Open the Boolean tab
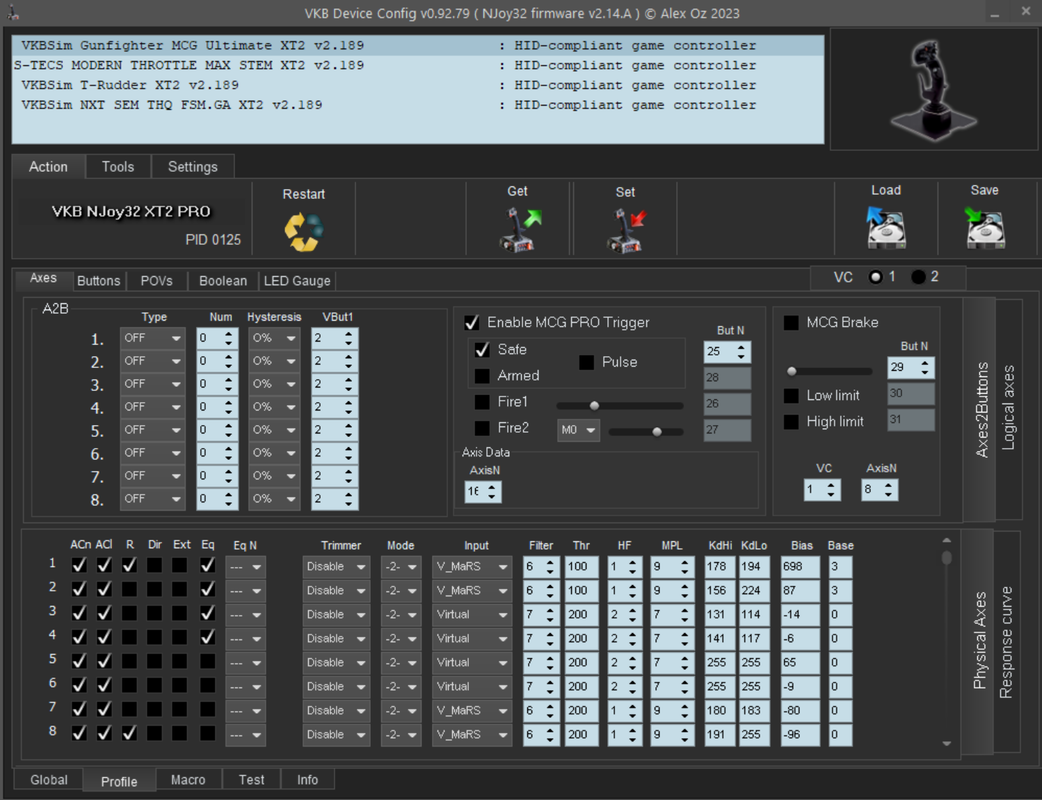Viewport: 1042px width, 800px height. (223, 281)
